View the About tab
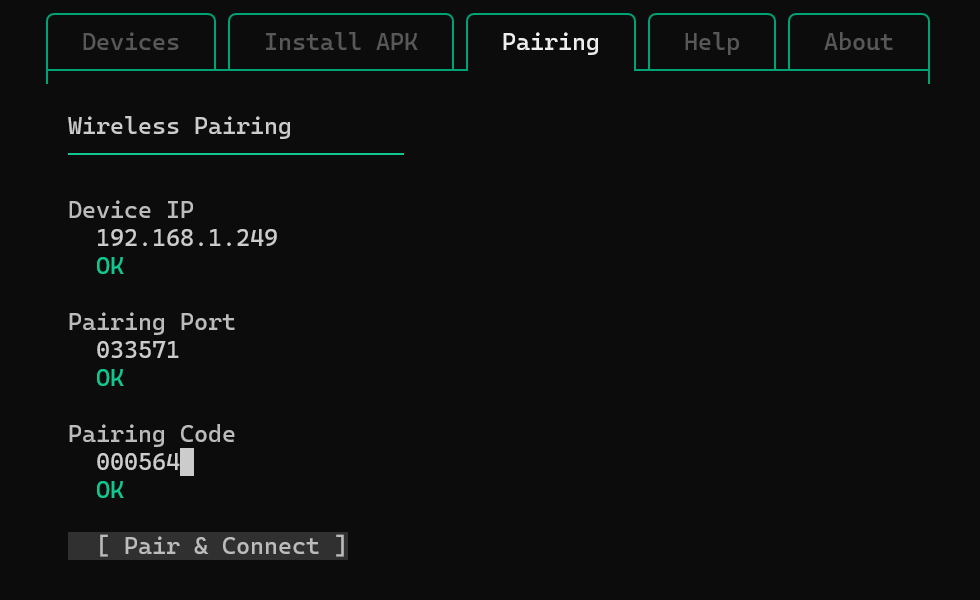 coord(858,42)
